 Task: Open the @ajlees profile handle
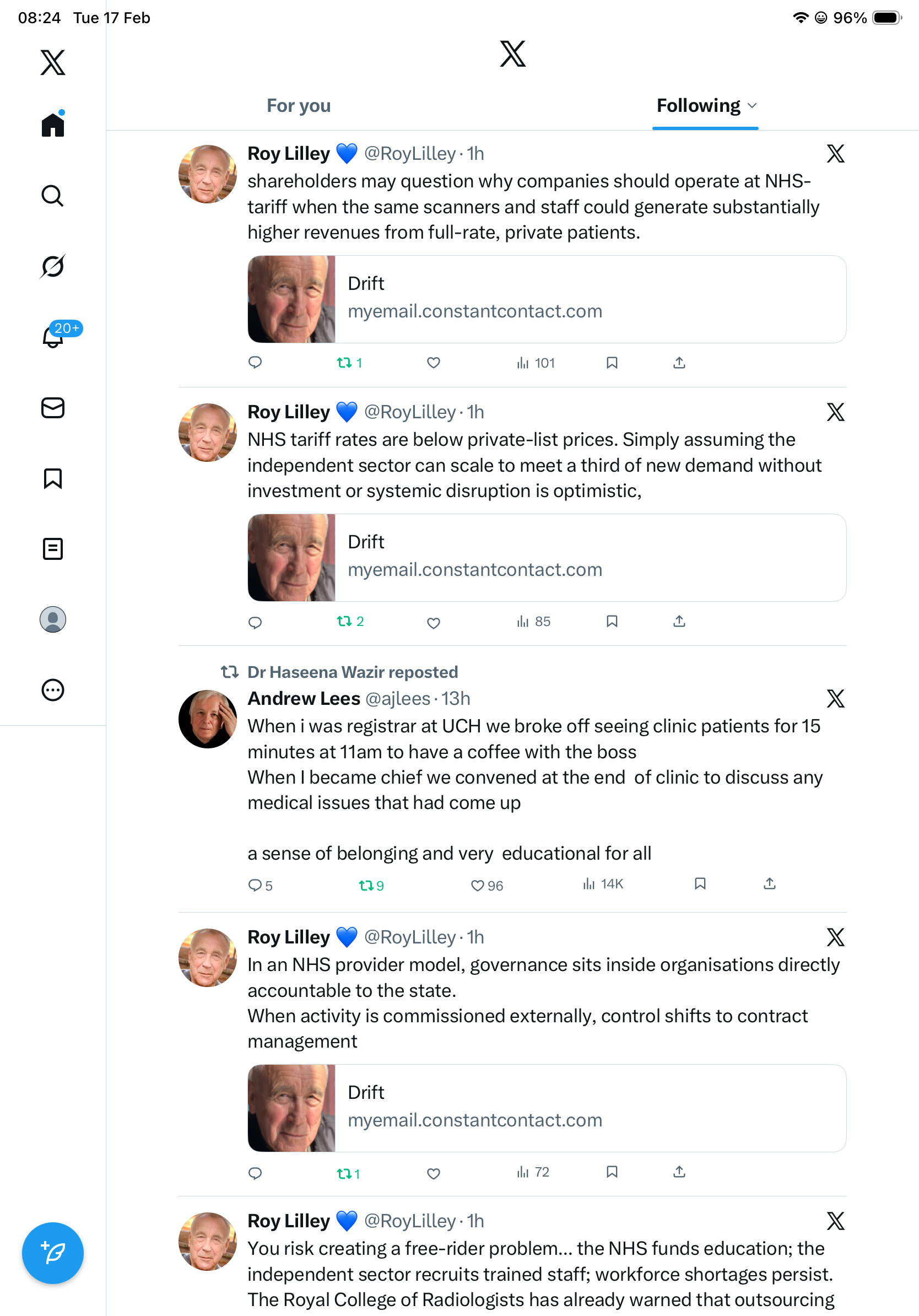tap(398, 698)
